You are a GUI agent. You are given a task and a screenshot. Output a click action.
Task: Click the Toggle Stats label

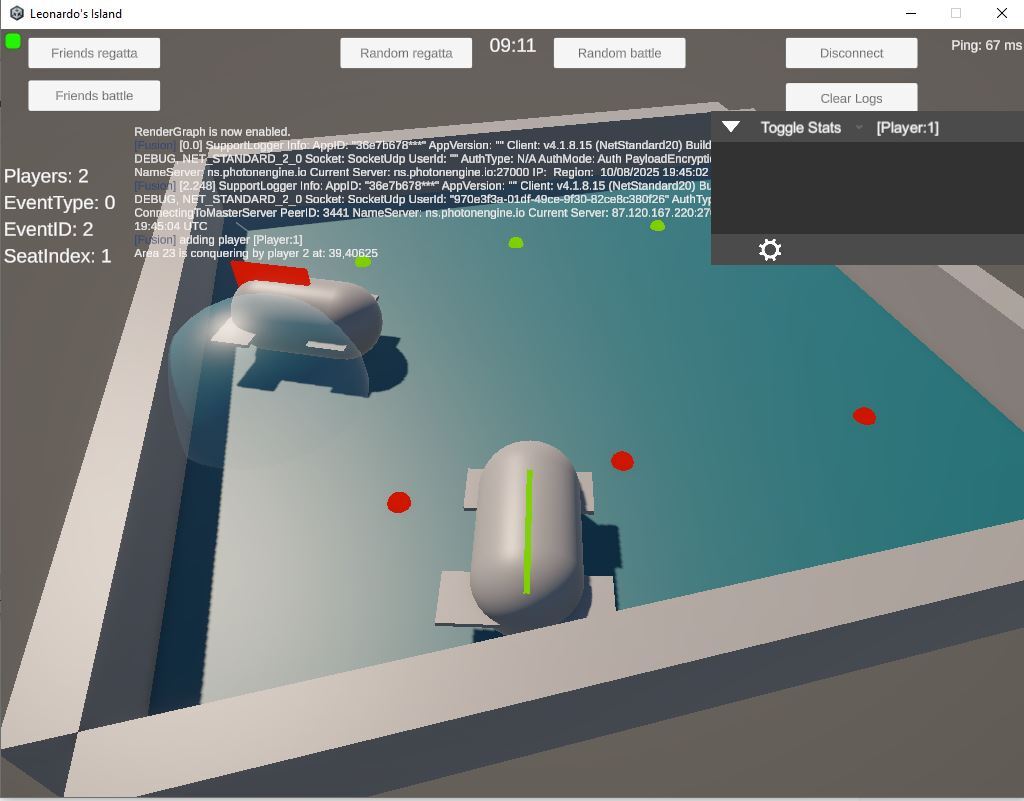(800, 128)
